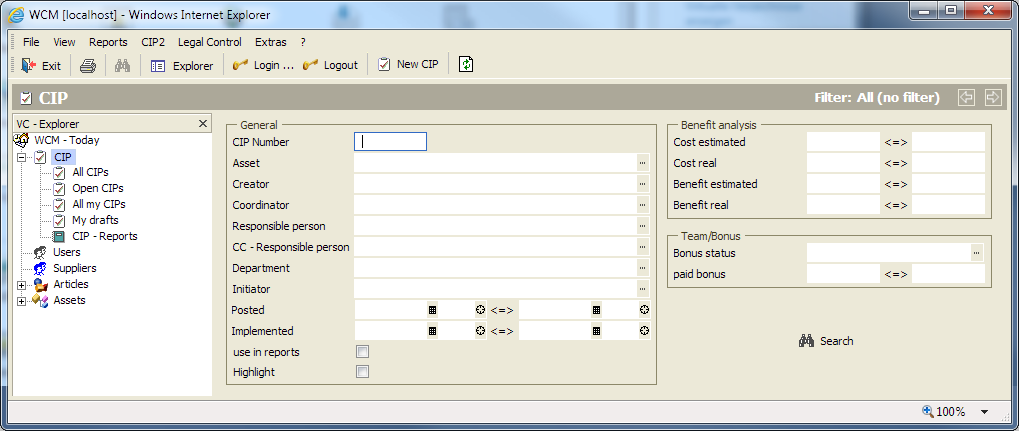1019x431 pixels.
Task: Click the binoculars find icon in toolbar
Action: click(123, 65)
